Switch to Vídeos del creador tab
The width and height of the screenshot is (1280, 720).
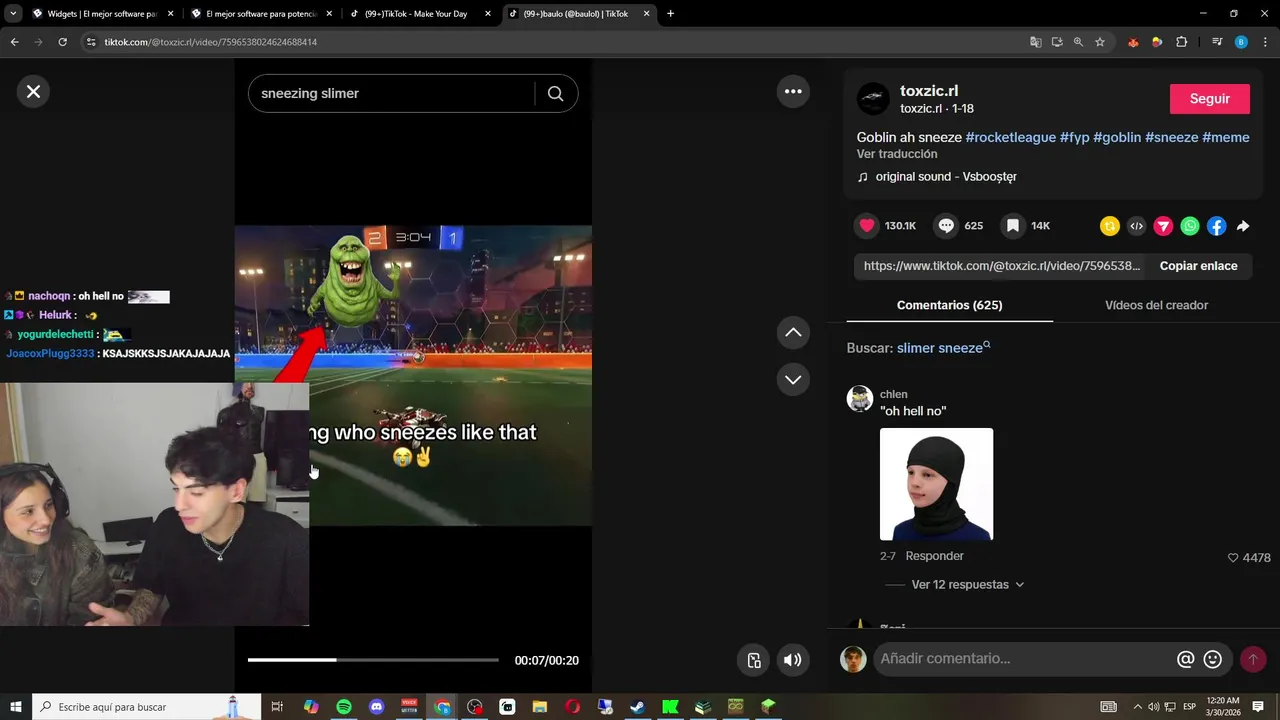tap(1156, 305)
